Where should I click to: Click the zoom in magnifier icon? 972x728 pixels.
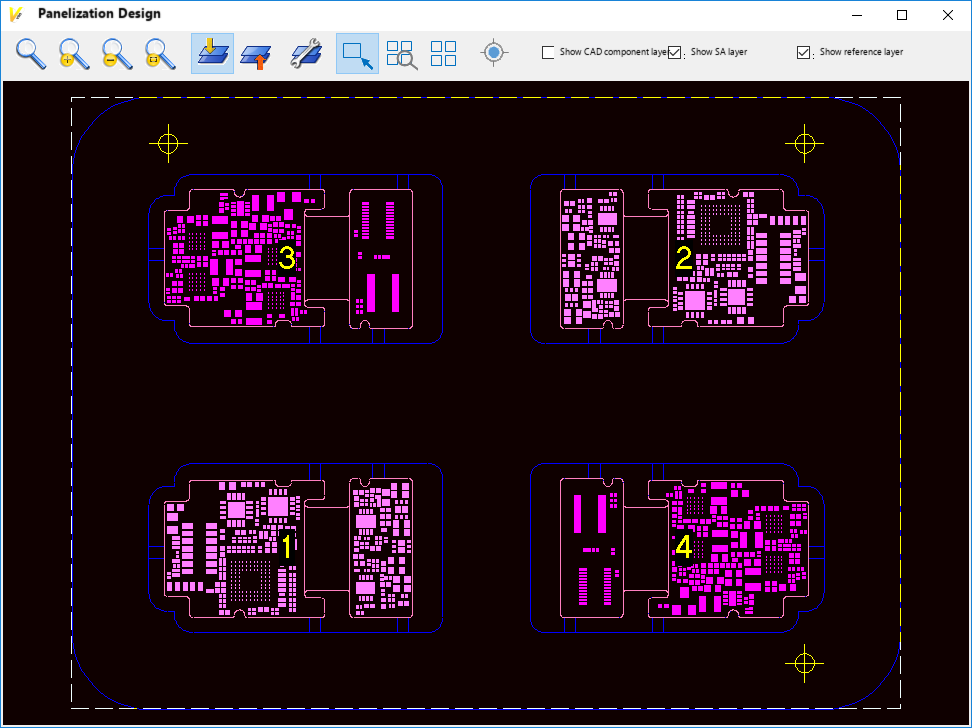click(74, 53)
